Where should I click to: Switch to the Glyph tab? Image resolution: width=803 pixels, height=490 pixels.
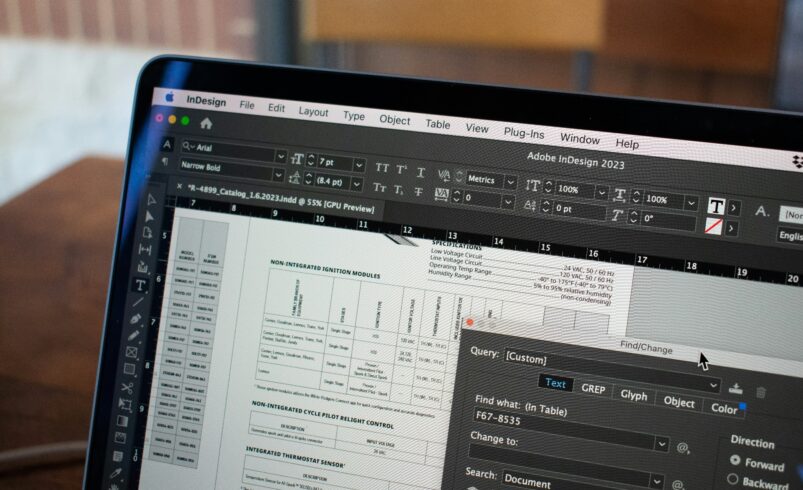(x=633, y=395)
